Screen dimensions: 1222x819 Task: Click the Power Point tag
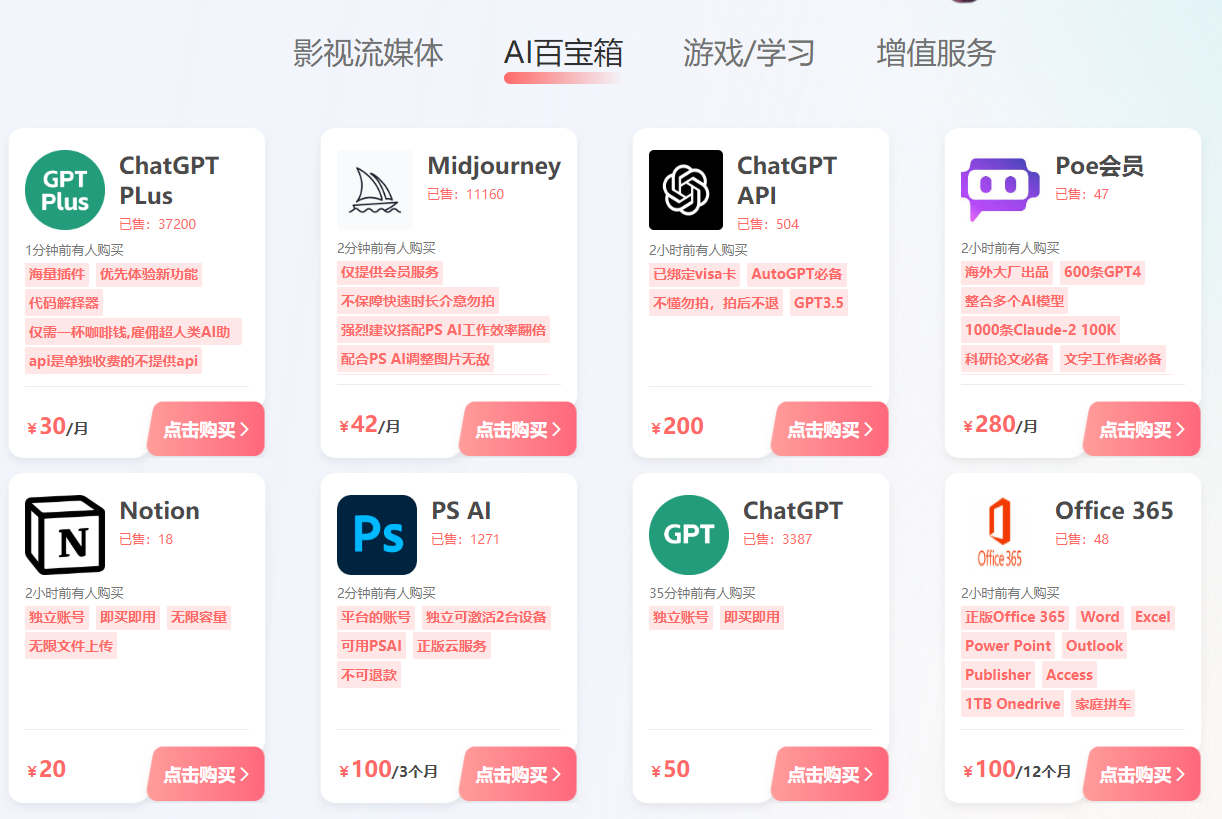point(1008,646)
